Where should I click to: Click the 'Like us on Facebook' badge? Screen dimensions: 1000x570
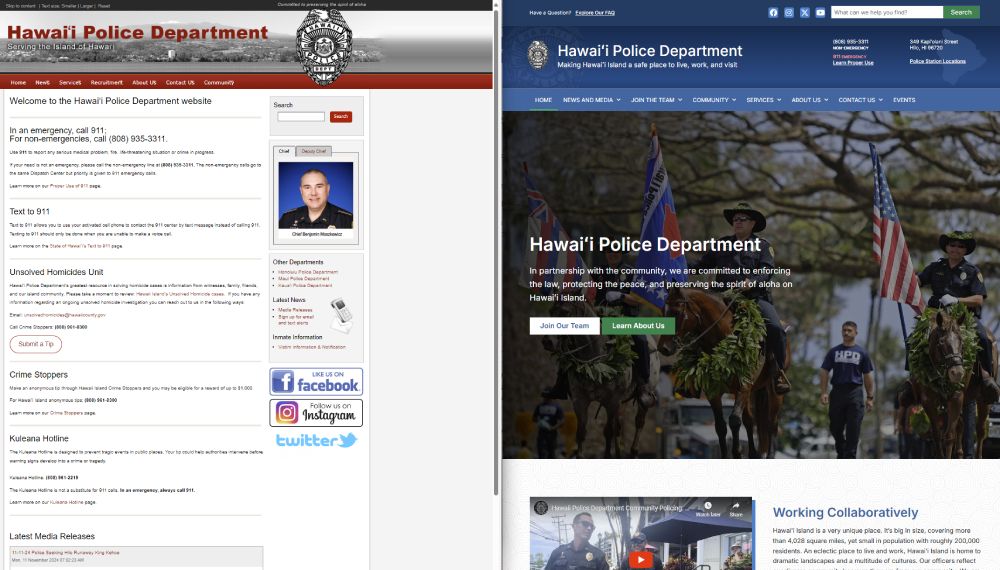coord(315,381)
